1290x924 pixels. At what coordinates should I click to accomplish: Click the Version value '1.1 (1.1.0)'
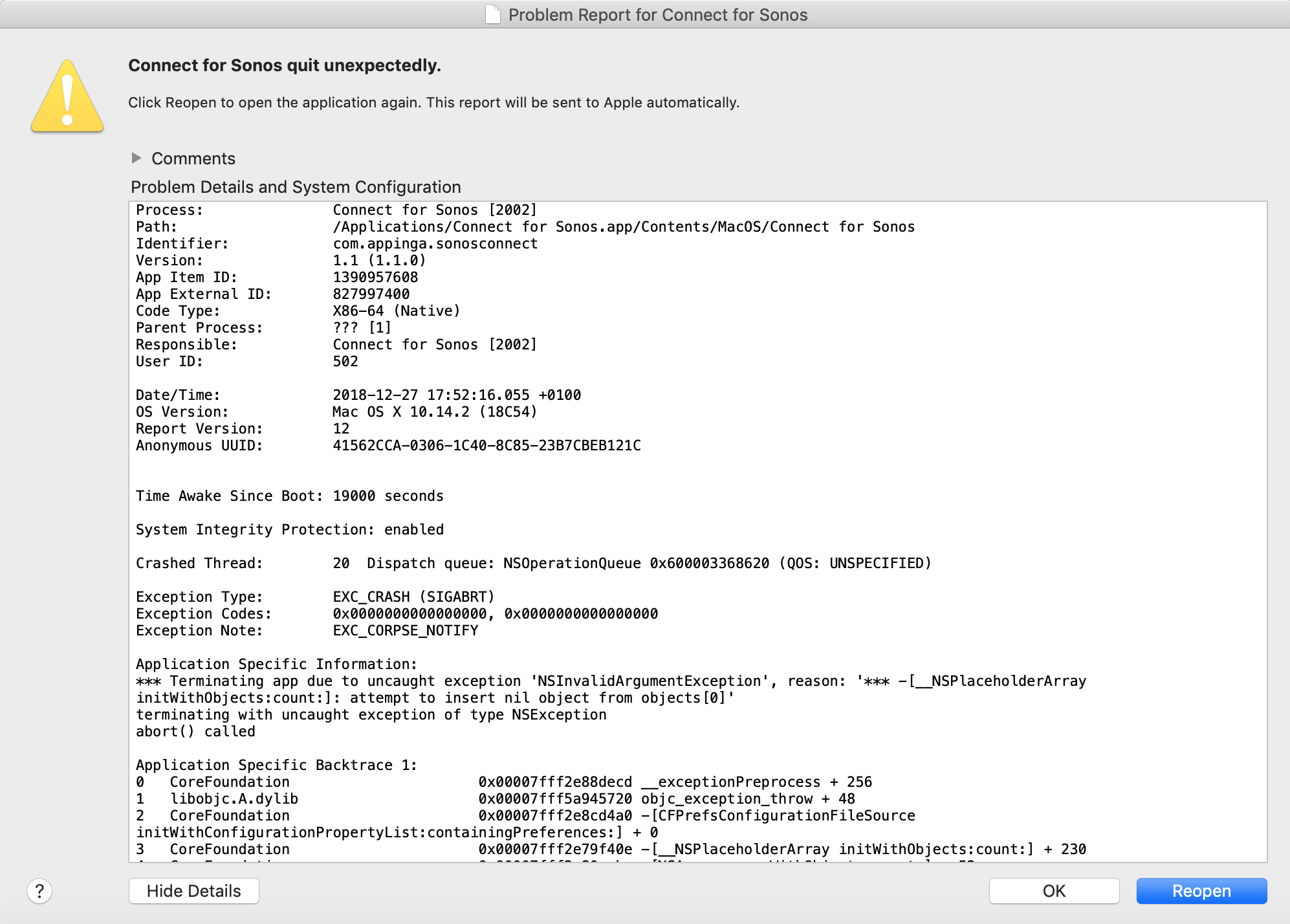coord(379,260)
